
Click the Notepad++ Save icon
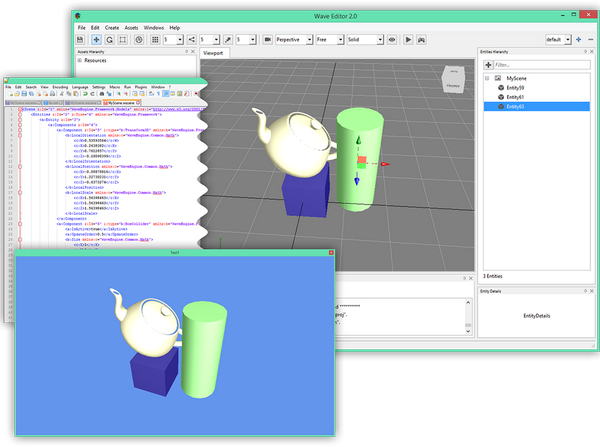click(24, 93)
